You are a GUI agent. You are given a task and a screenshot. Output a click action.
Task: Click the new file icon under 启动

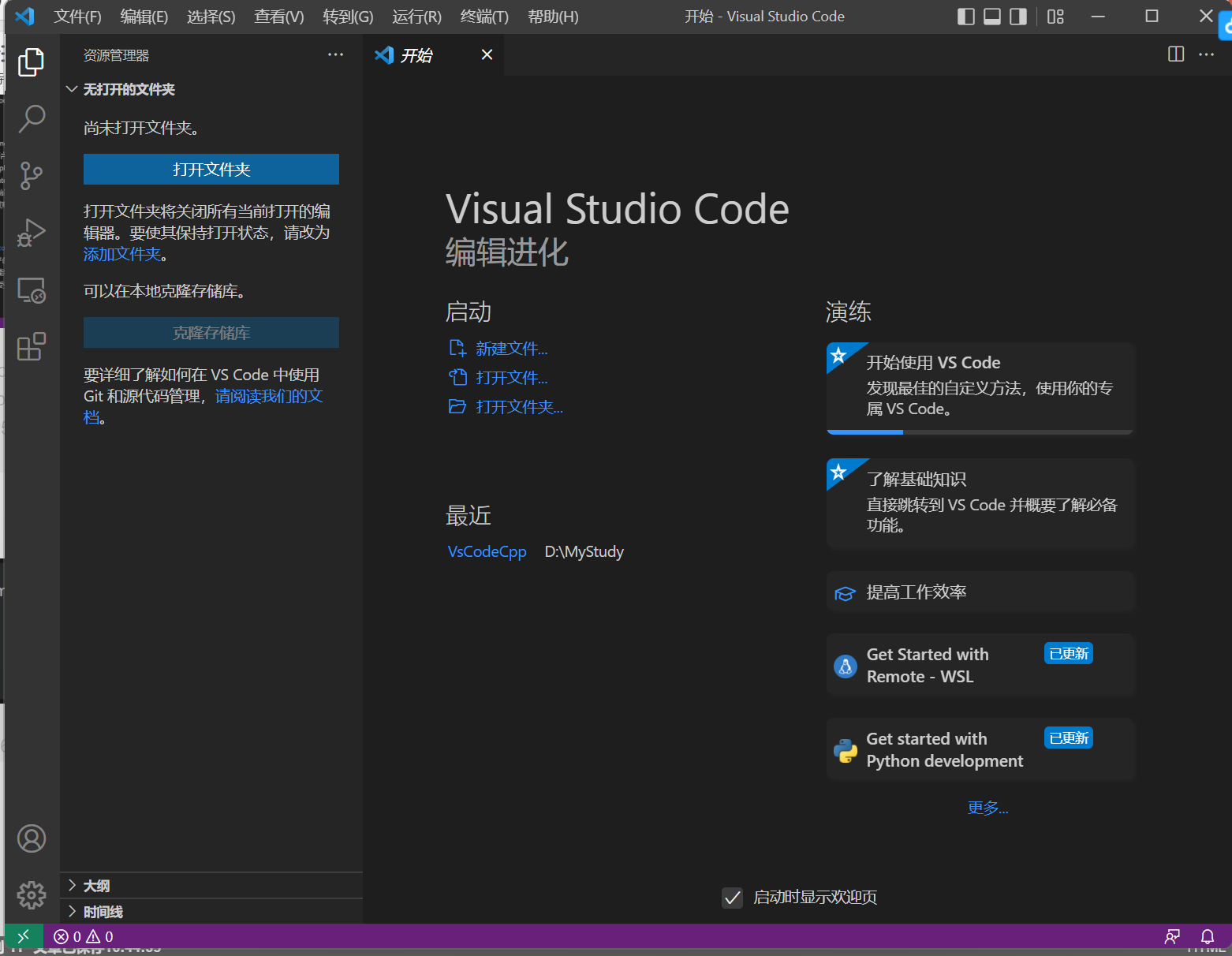click(457, 348)
